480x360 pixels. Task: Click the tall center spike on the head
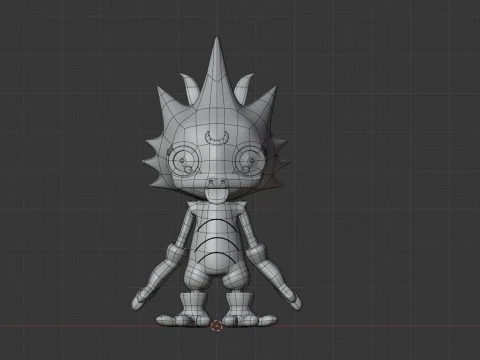coord(217,72)
